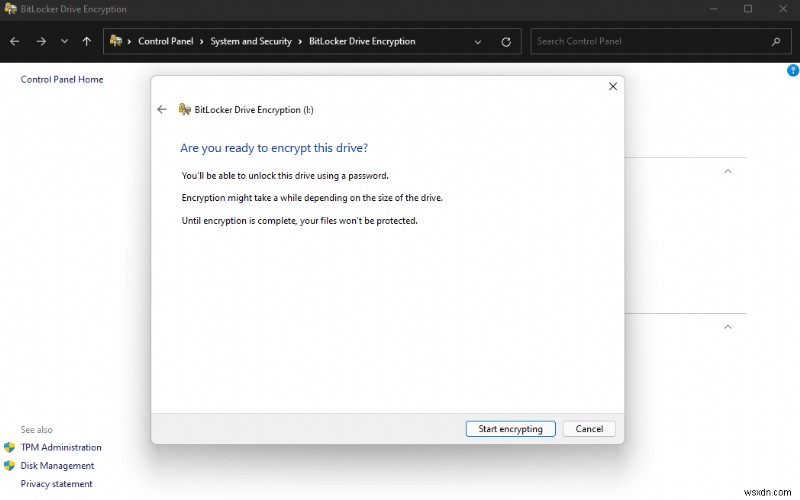The height and width of the screenshot is (500, 800).
Task: Click text 'Until encryption is complete'
Action: point(239,221)
